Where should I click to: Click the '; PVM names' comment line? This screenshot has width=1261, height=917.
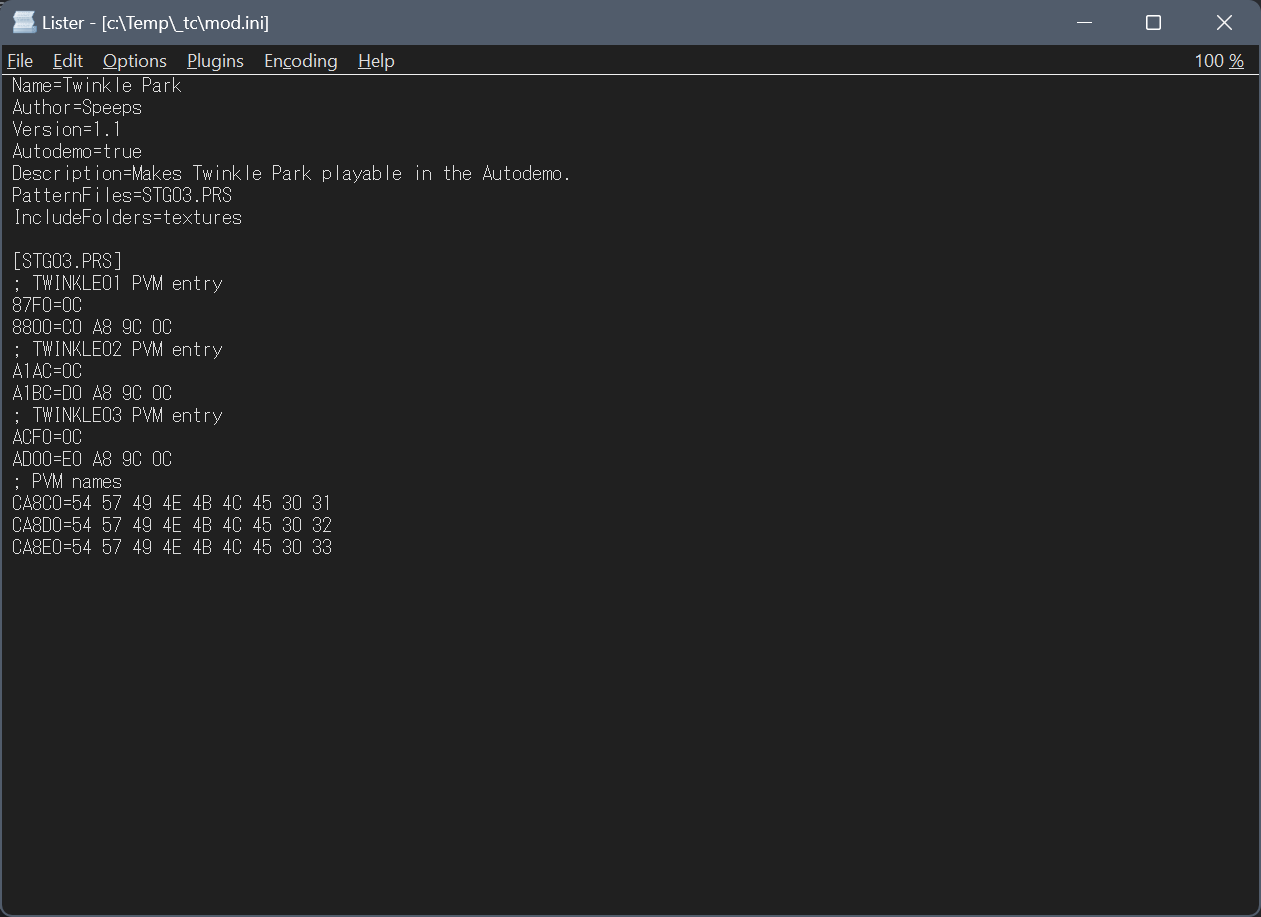(67, 482)
